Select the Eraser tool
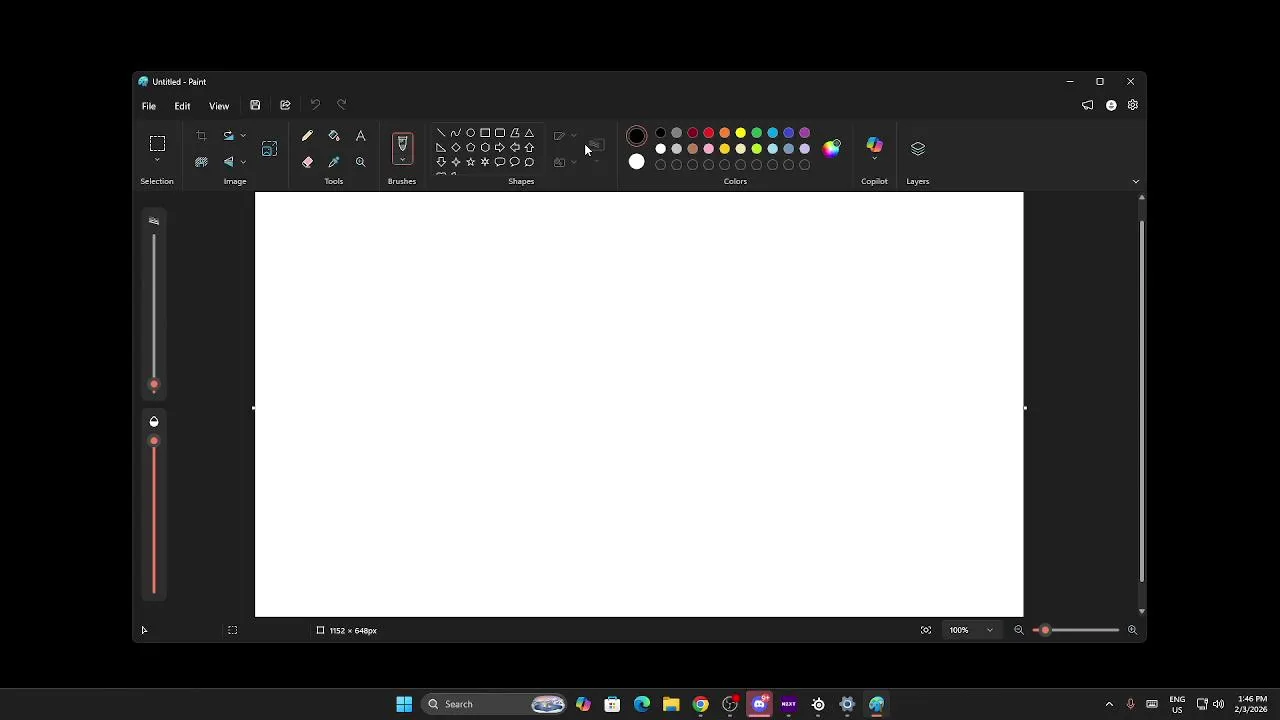 pos(307,162)
